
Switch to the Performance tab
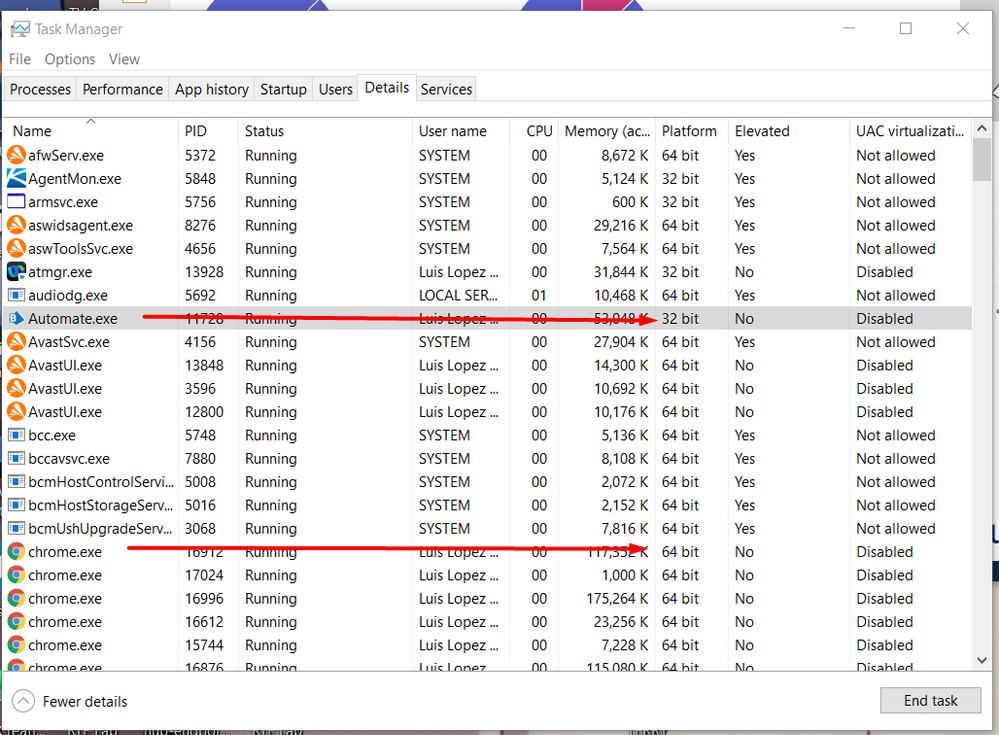point(122,89)
